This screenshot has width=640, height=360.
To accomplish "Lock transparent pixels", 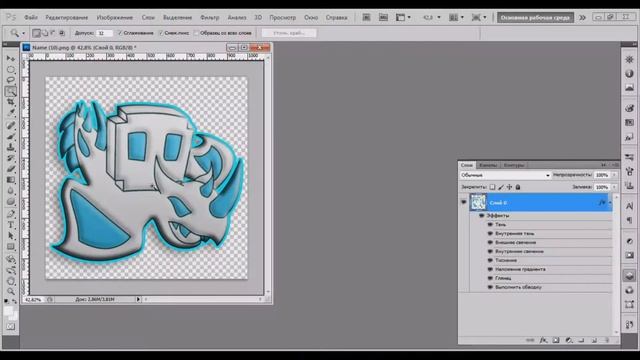I will [493, 187].
